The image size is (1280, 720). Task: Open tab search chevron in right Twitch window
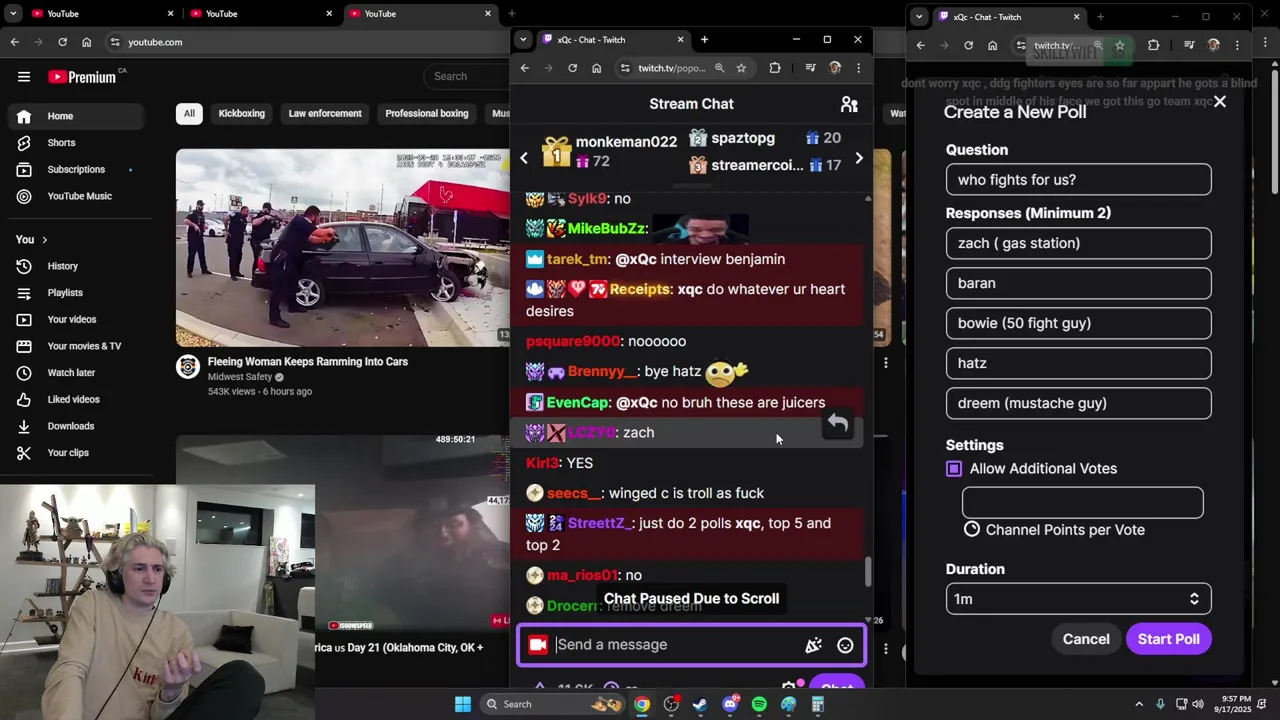918,17
